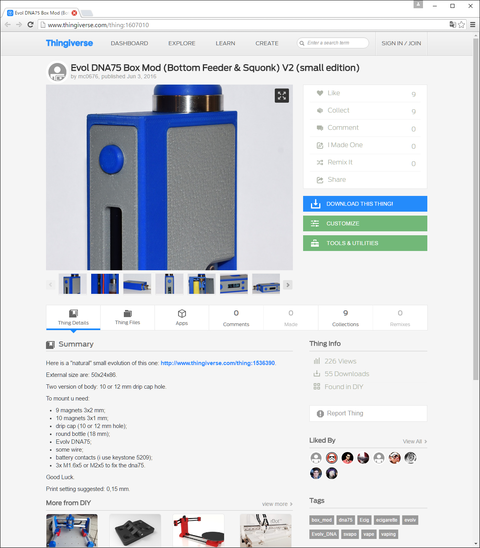Expand Tools & Utilities
Viewport: 480px width, 548px height.
(365, 243)
